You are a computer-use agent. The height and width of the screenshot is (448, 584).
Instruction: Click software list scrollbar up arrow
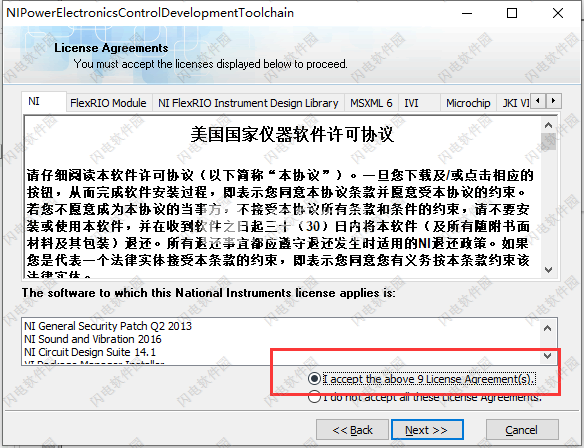pos(548,328)
